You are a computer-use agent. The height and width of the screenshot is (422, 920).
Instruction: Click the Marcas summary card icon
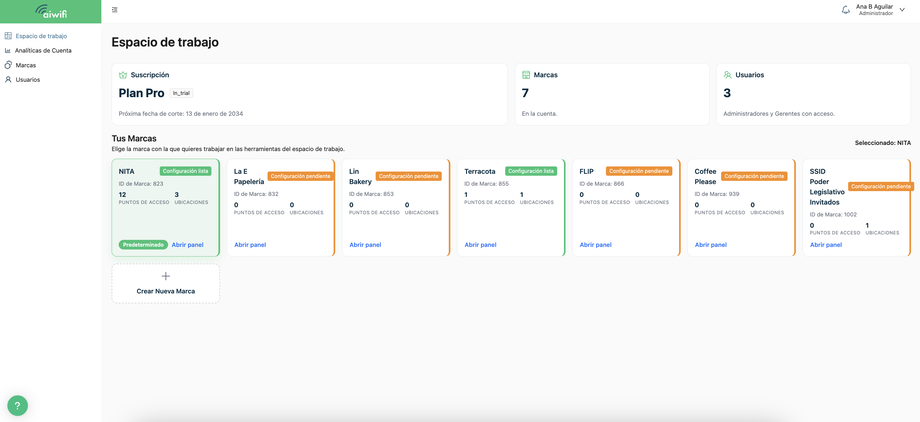[526, 75]
